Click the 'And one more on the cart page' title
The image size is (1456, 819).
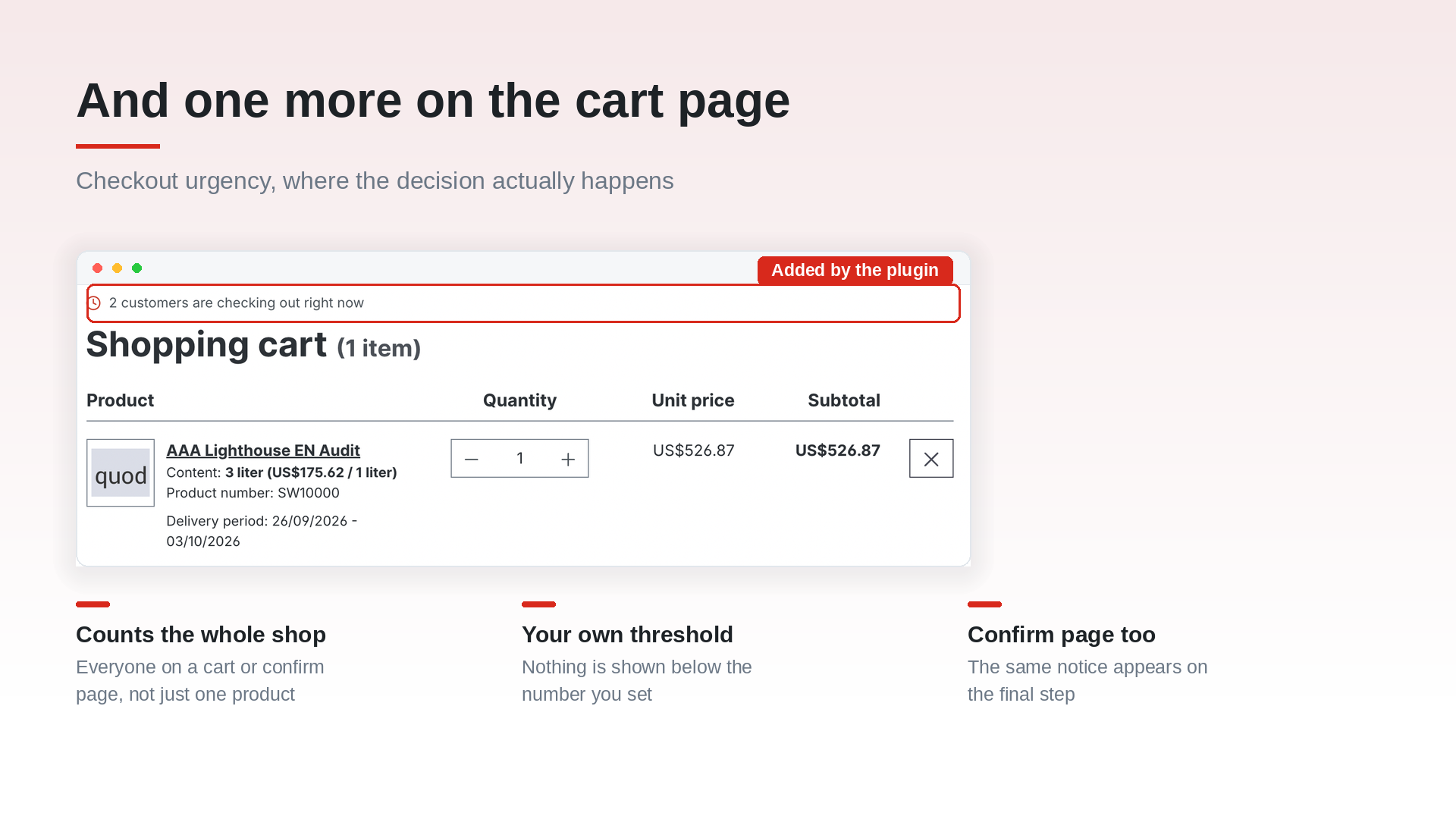click(x=433, y=101)
